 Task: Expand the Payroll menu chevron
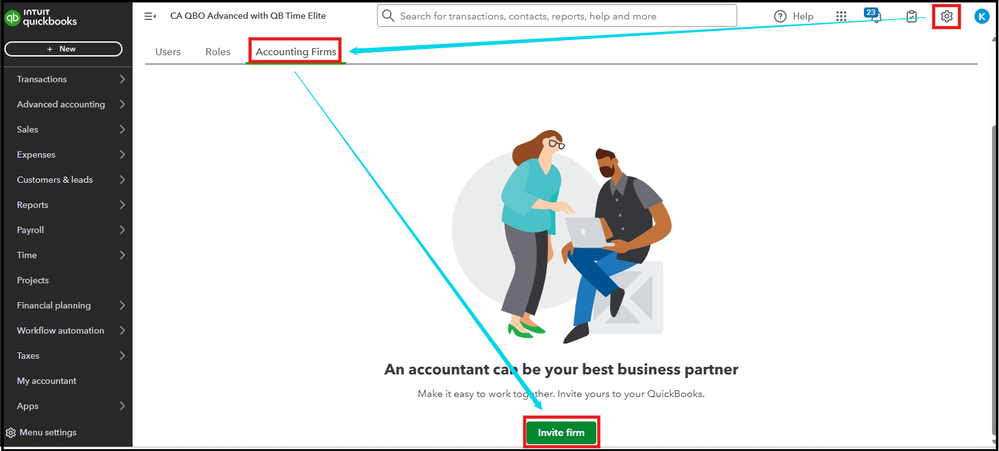tap(122, 230)
